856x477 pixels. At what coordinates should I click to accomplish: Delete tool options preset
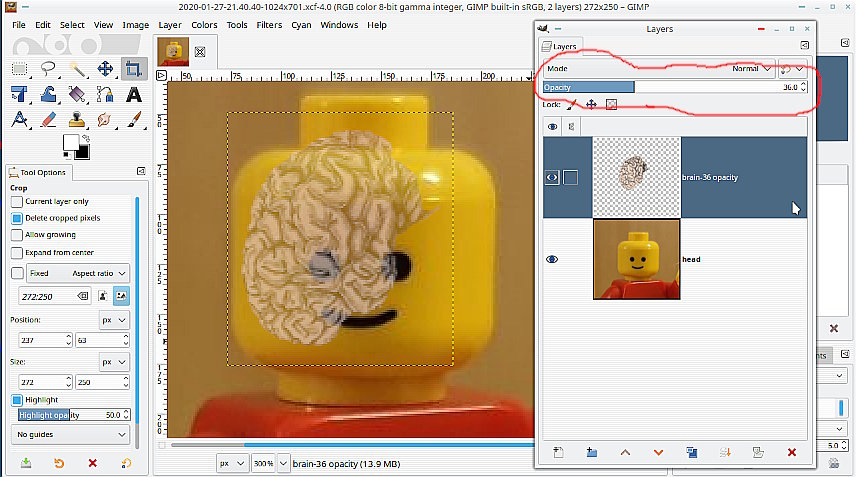[93, 463]
